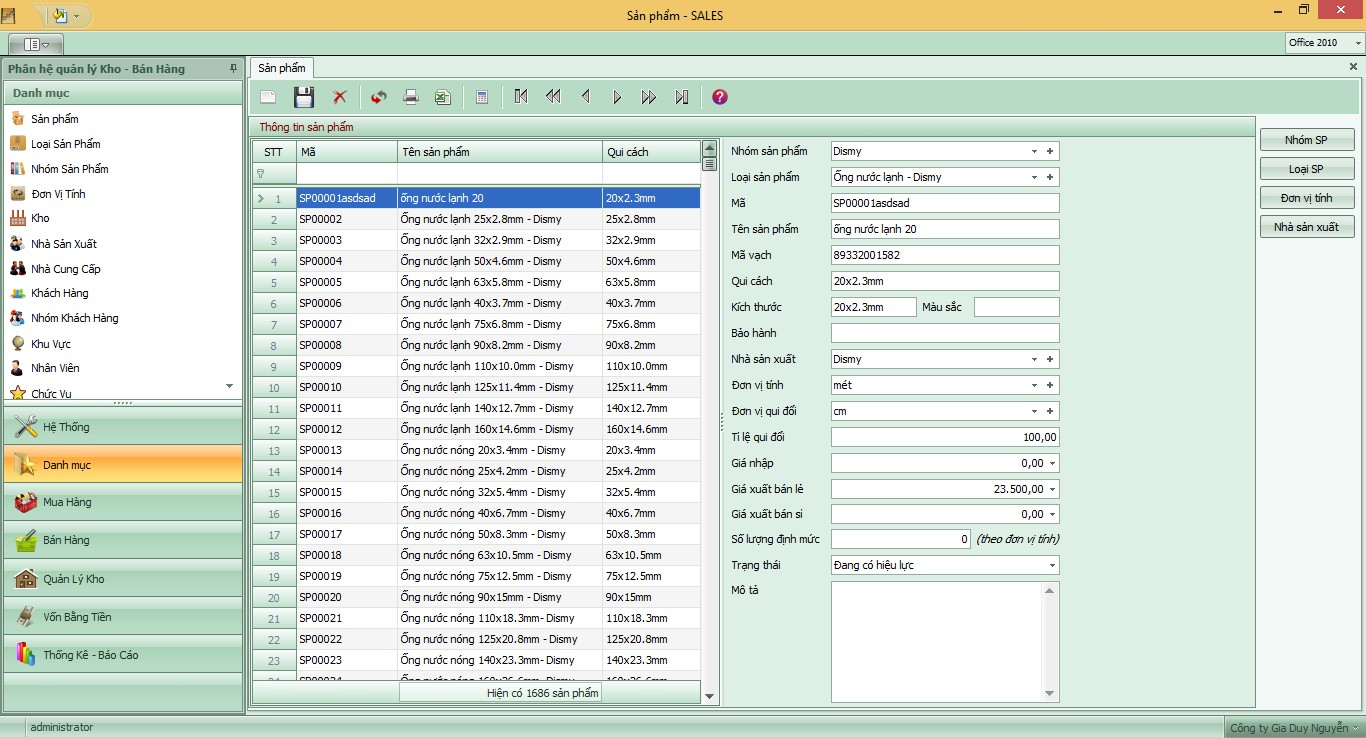Open Nhà Sản Xuất category
This screenshot has width=1366, height=738.
click(x=64, y=244)
